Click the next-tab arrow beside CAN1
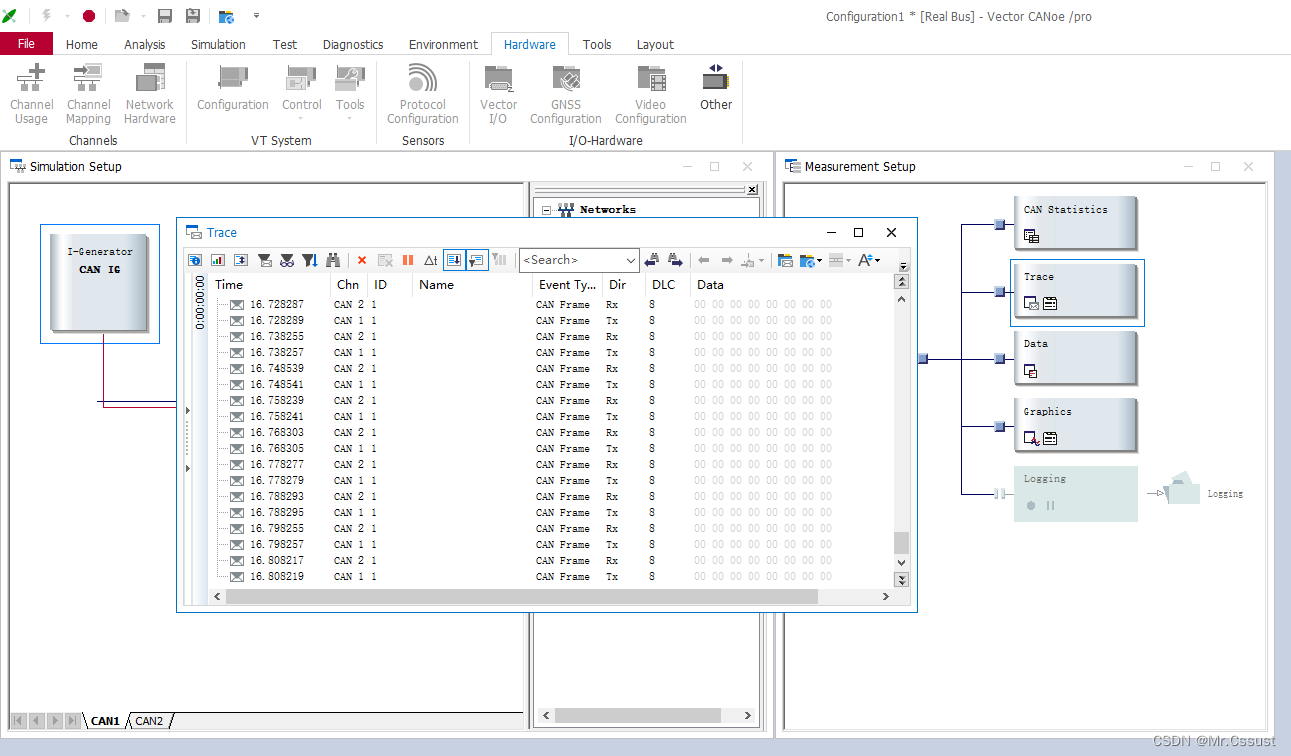The image size is (1291, 756). point(55,721)
